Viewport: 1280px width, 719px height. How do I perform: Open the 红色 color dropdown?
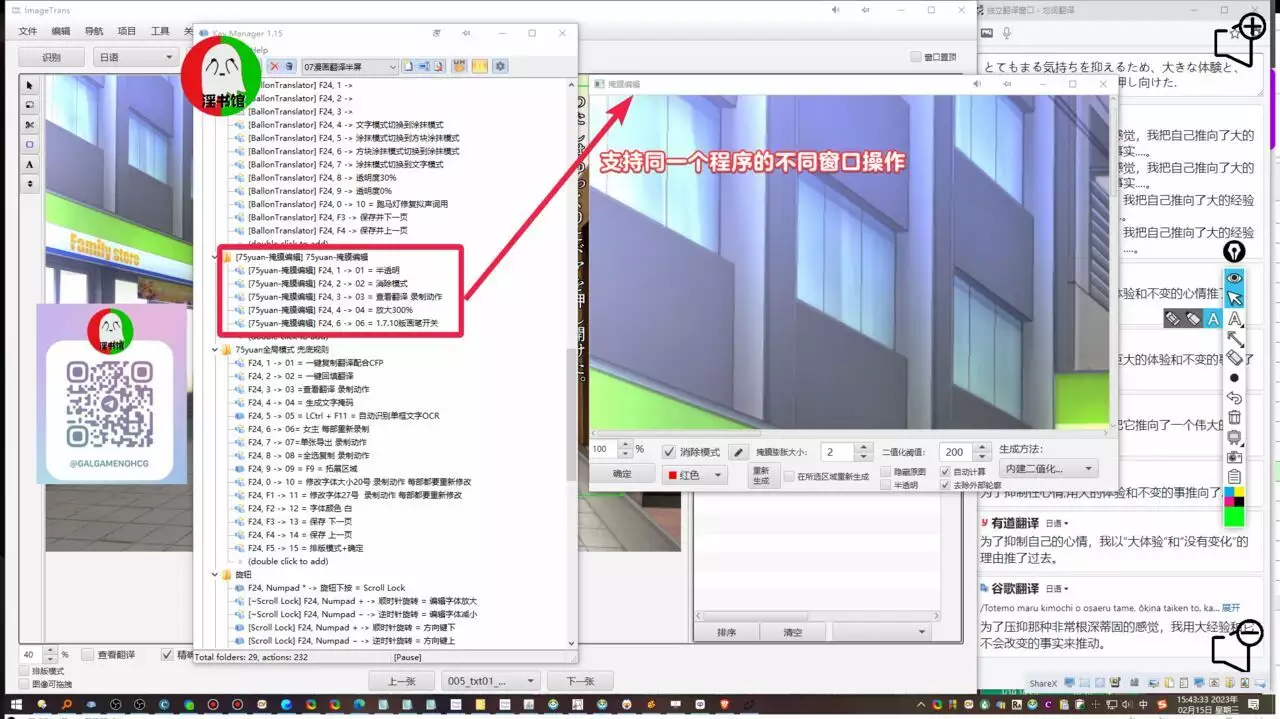[696, 476]
